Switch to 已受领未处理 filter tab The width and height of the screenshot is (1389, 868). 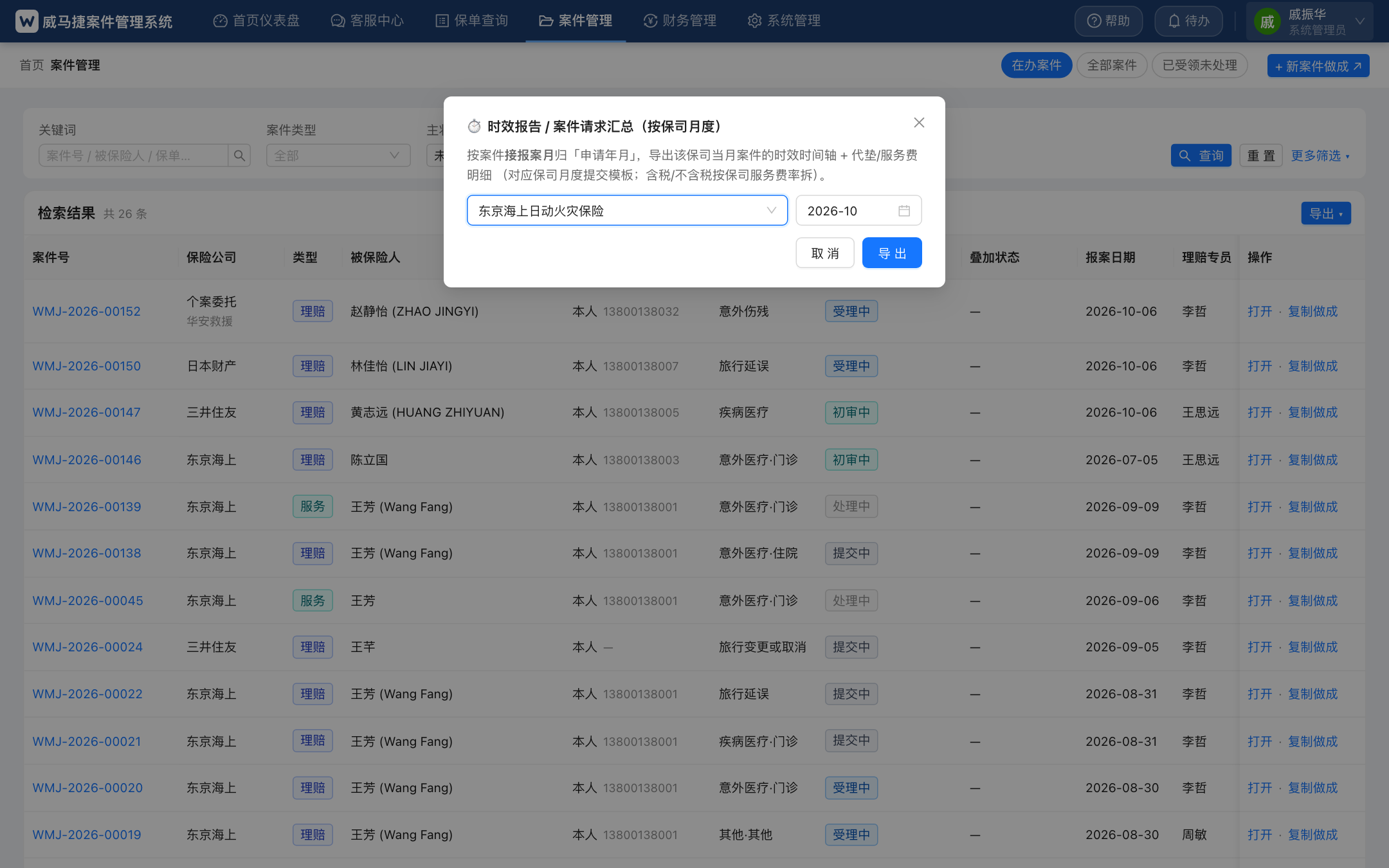1200,66
